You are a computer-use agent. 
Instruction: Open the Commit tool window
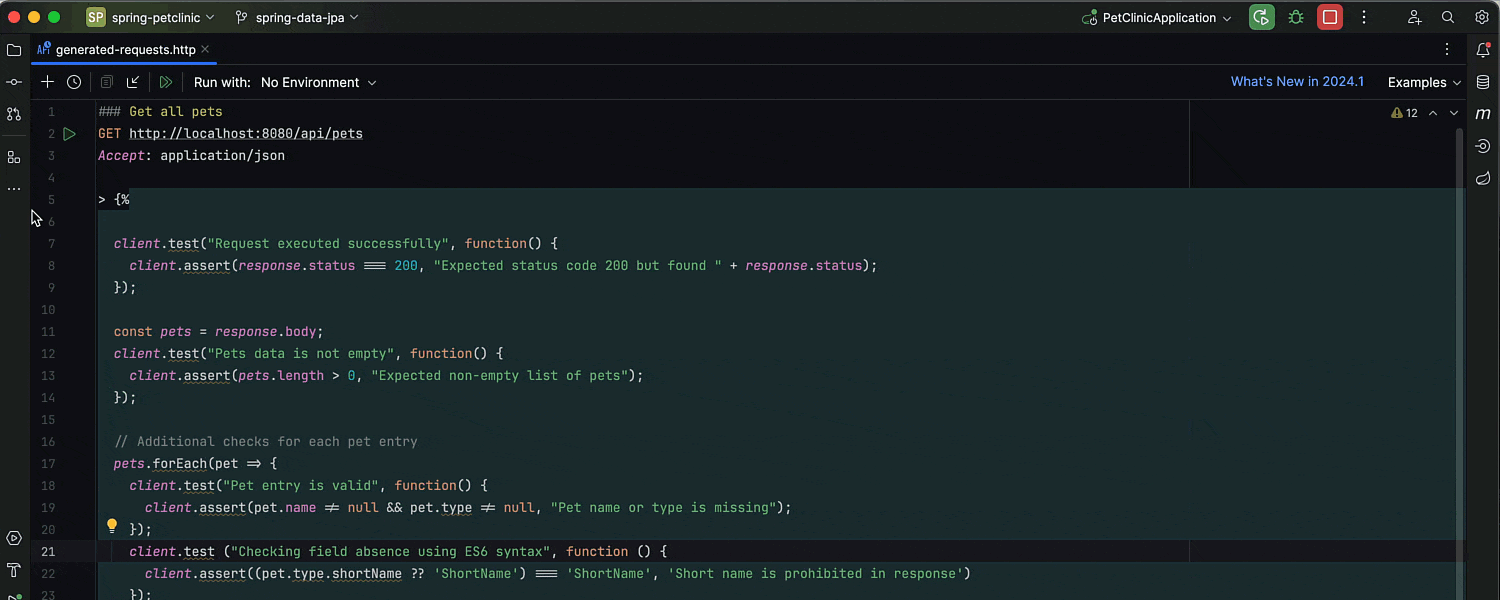click(14, 81)
